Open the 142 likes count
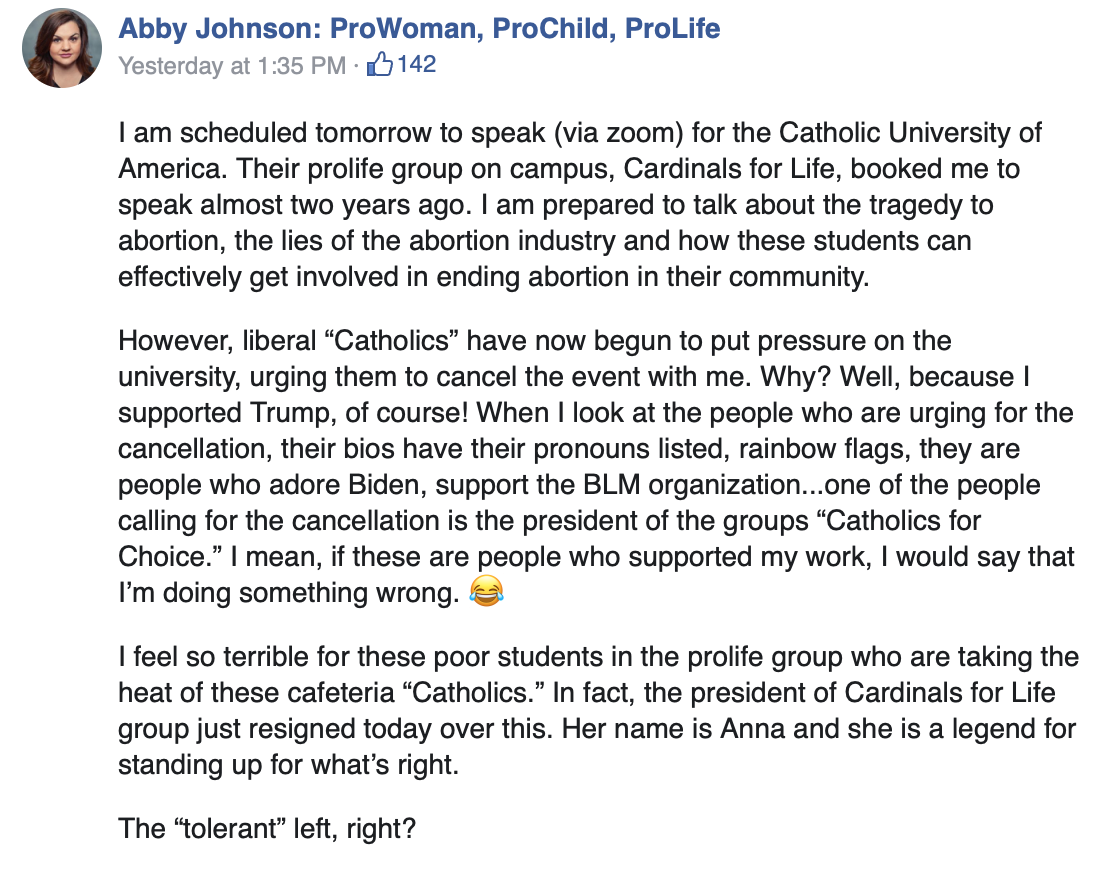Viewport: 1104px width, 886px height. [416, 64]
